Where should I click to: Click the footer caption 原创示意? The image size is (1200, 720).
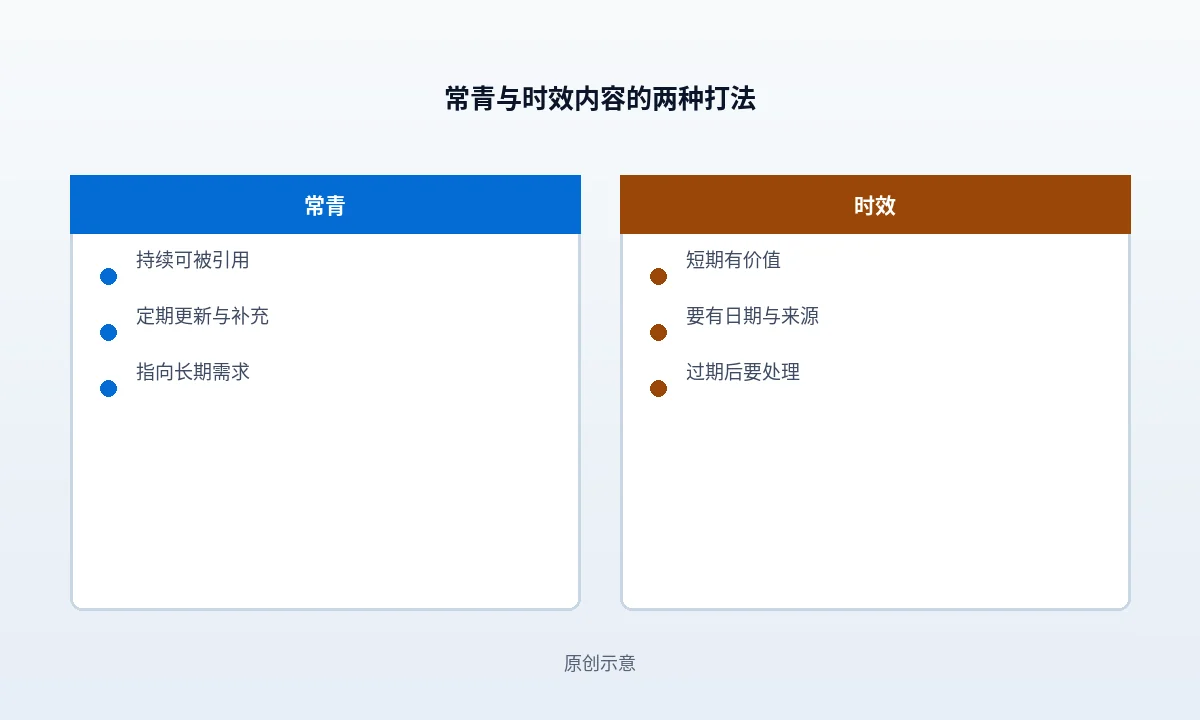(600, 663)
